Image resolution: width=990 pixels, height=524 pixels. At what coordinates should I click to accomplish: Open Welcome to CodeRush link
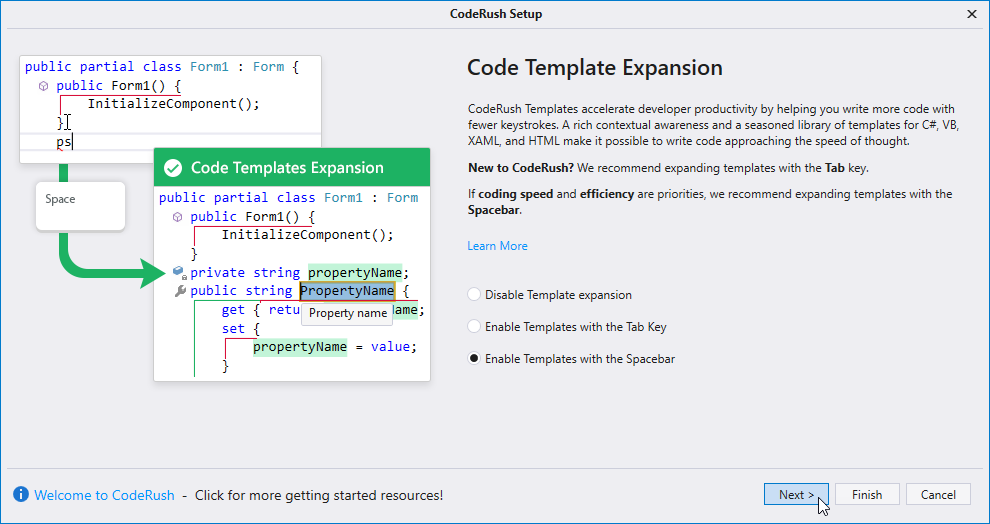pos(104,496)
